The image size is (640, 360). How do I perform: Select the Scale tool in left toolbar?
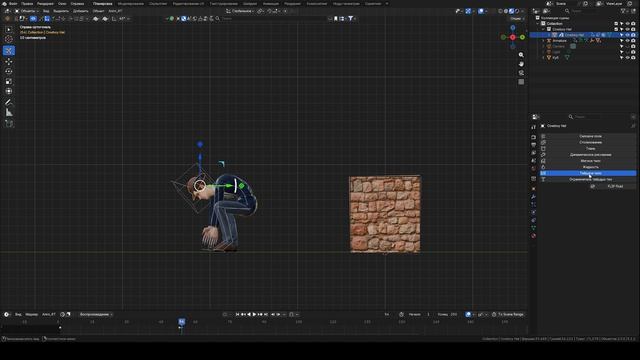tap(9, 81)
